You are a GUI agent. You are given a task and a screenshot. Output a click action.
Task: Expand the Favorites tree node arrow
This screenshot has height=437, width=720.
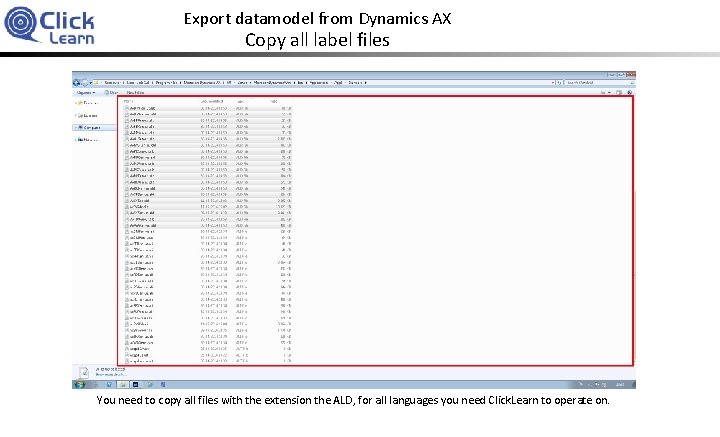click(76, 103)
